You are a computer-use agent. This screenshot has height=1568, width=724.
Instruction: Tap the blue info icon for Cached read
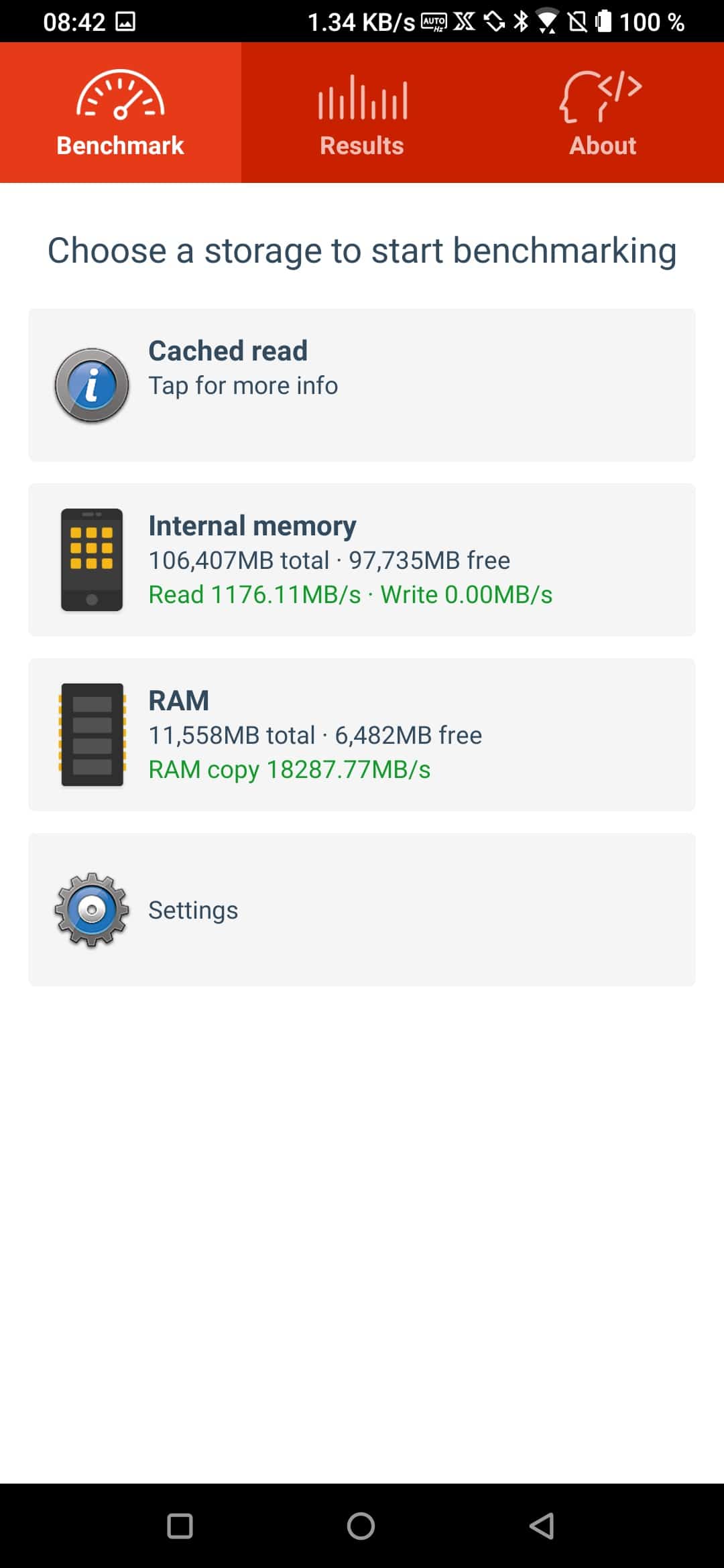tap(92, 385)
